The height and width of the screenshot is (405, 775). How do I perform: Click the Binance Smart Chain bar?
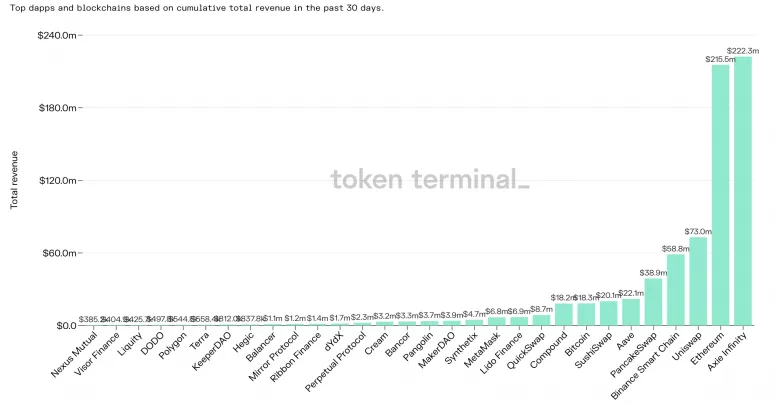point(676,290)
